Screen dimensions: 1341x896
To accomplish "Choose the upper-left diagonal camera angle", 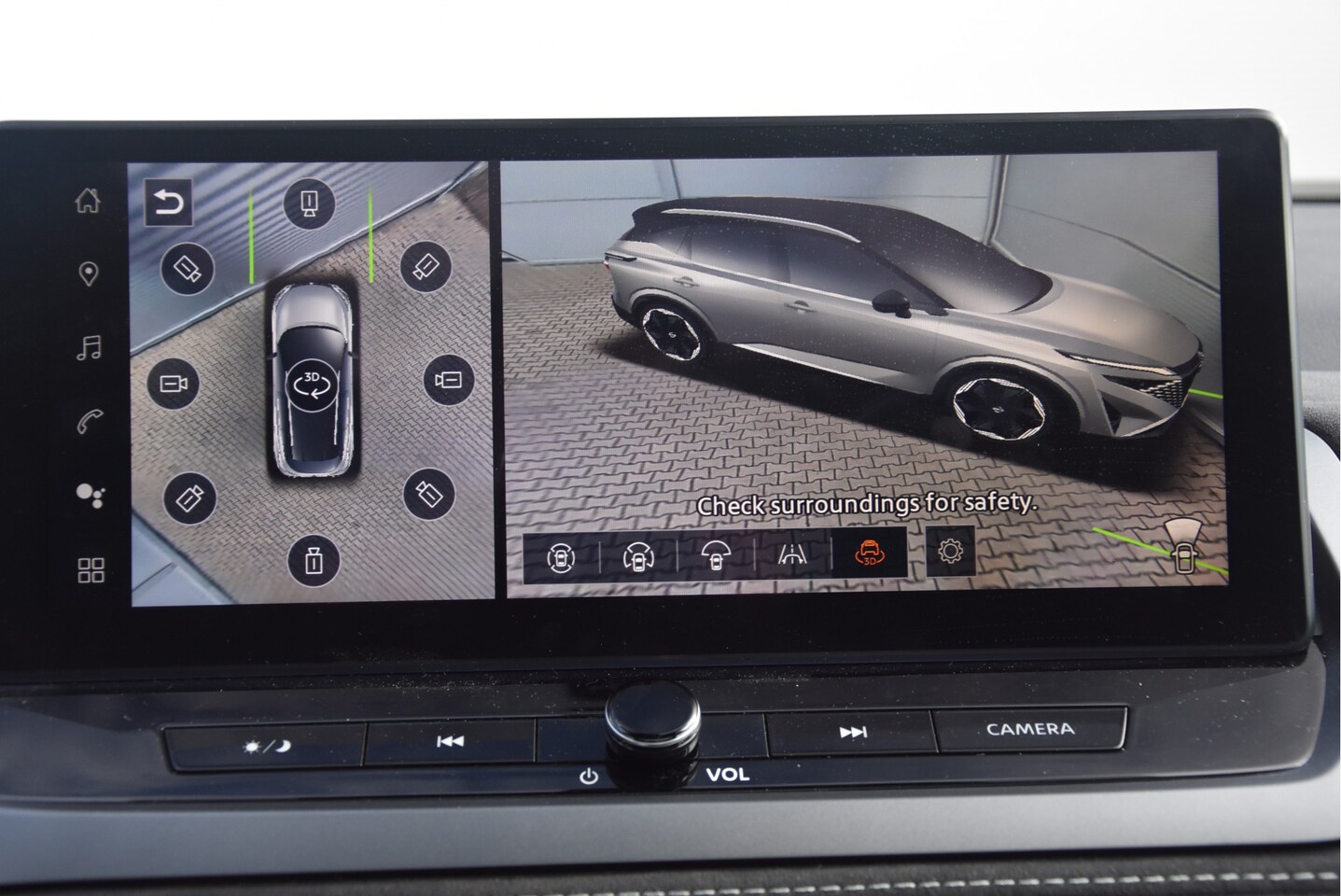I will coord(189,269).
